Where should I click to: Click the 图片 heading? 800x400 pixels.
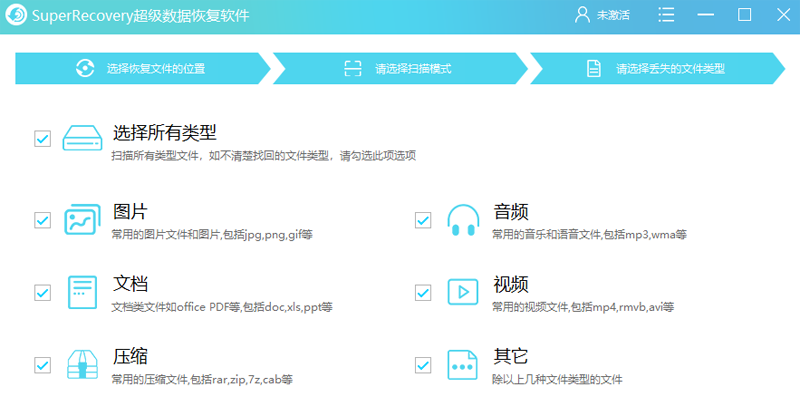130,212
